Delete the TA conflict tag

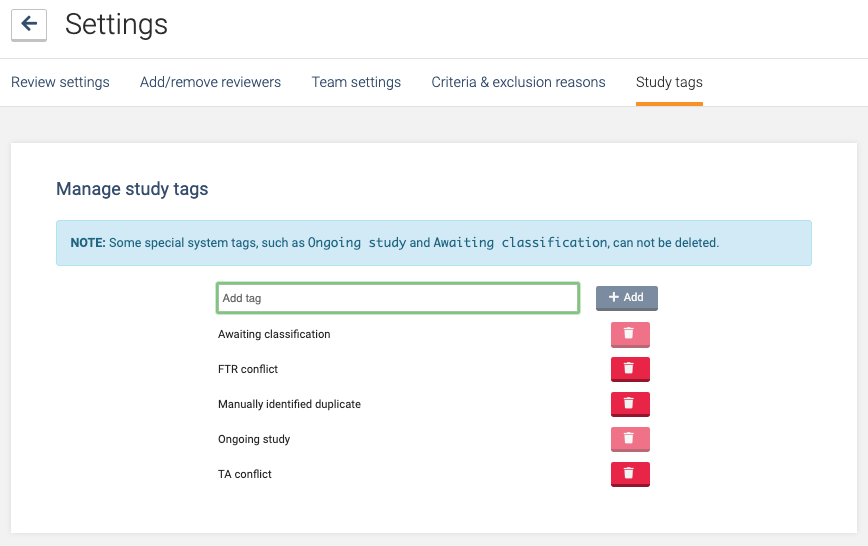(x=630, y=474)
